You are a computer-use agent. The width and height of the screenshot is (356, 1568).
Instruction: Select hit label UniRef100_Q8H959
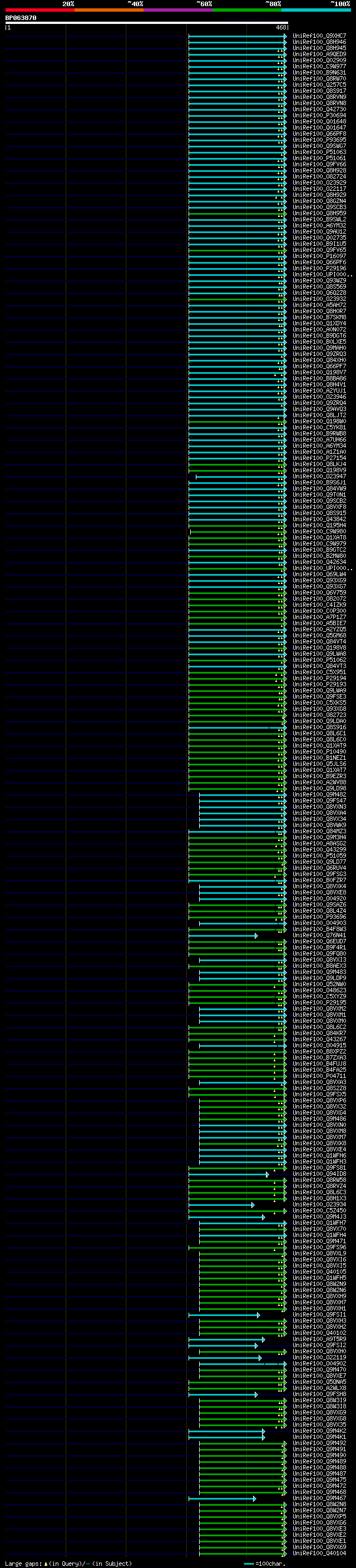point(319,213)
